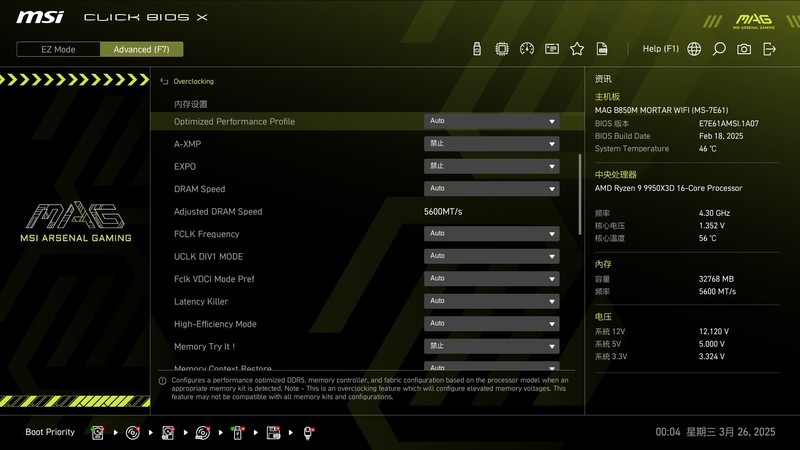Click core voltage 1.352 V value
This screenshot has height=450, width=800.
(712, 226)
